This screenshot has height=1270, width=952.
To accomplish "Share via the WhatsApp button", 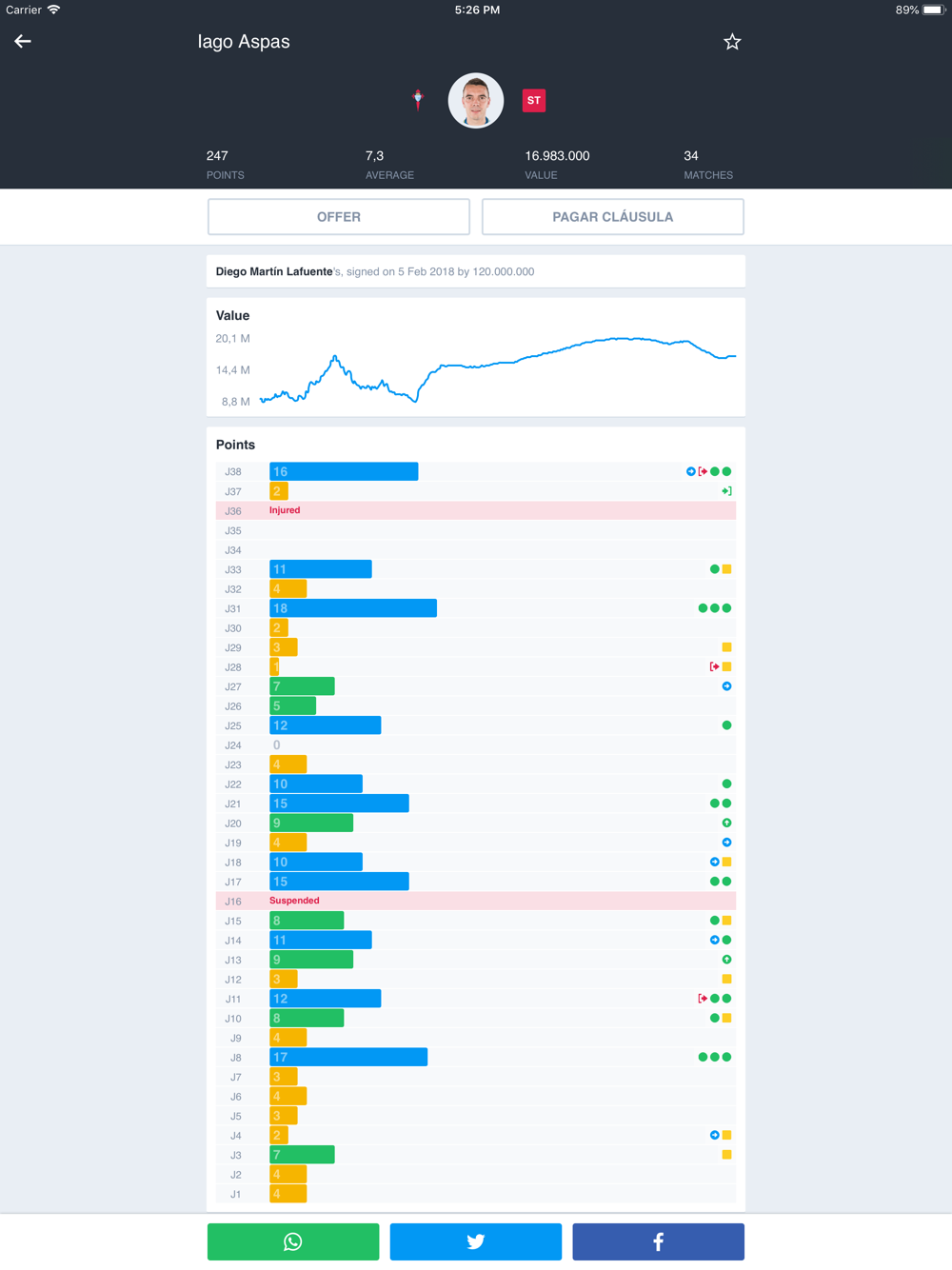I will point(293,1241).
